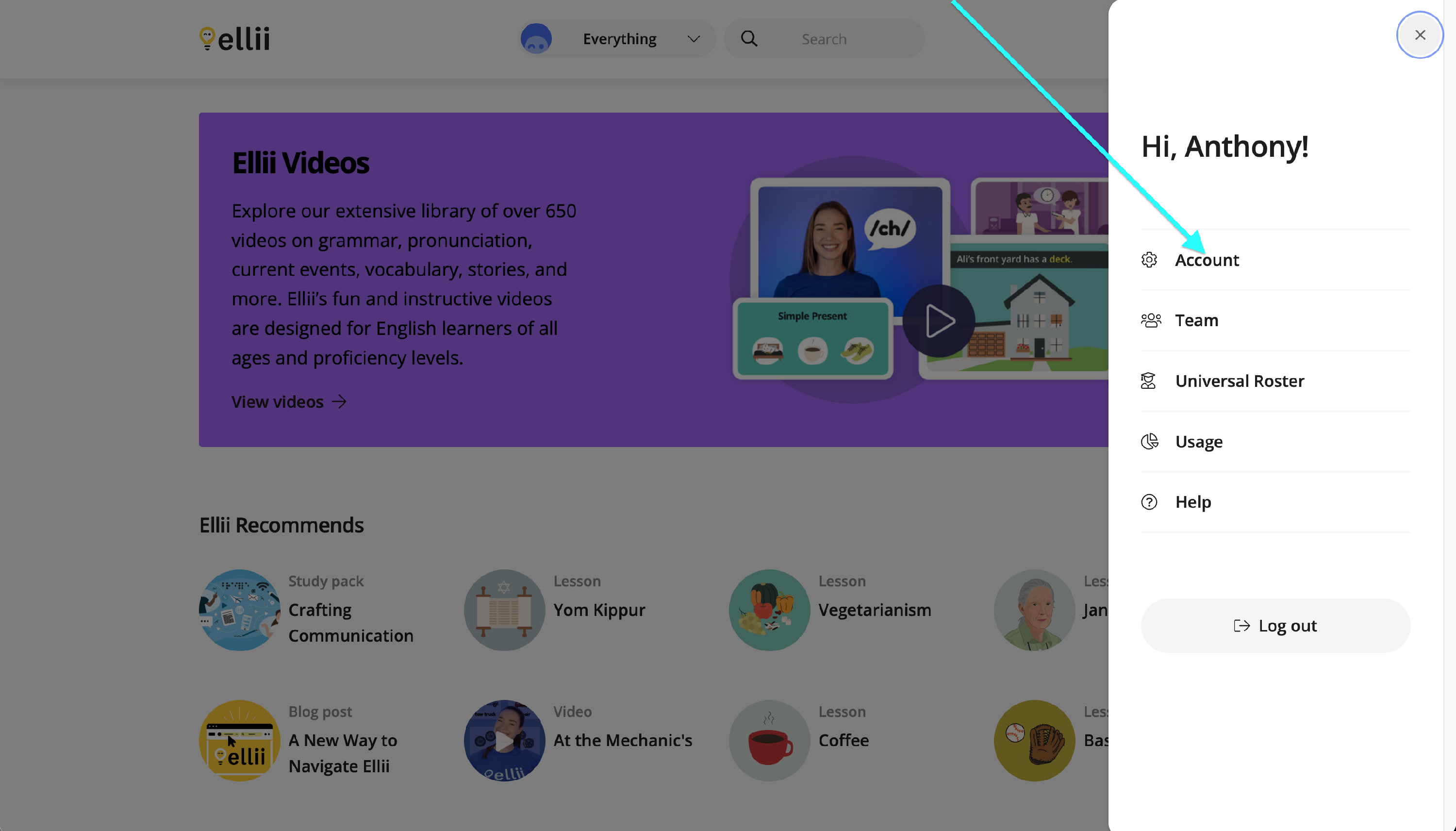Click the blue avatar icon beside Everything
The image size is (1456, 831).
point(536,39)
